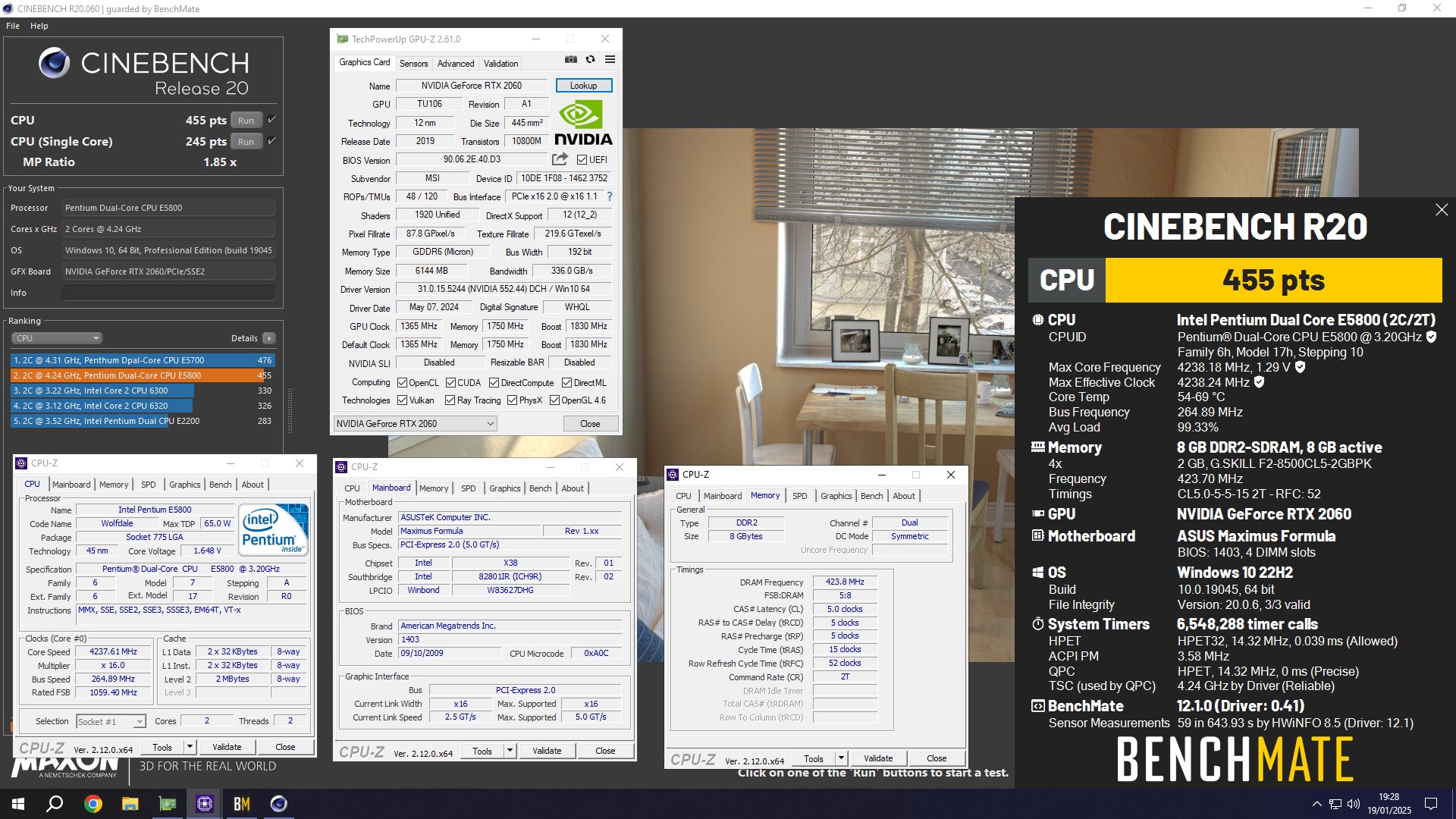This screenshot has width=1456, height=819.
Task: Switch to the Sensors tab in GPU-Z
Action: (413, 64)
